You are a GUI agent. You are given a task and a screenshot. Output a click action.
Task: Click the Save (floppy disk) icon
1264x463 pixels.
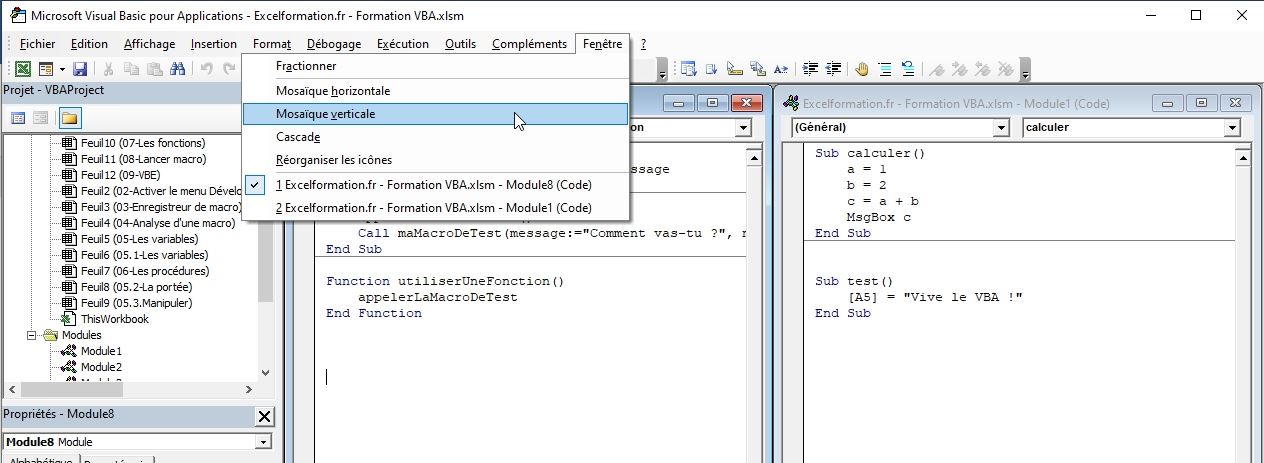(80, 69)
